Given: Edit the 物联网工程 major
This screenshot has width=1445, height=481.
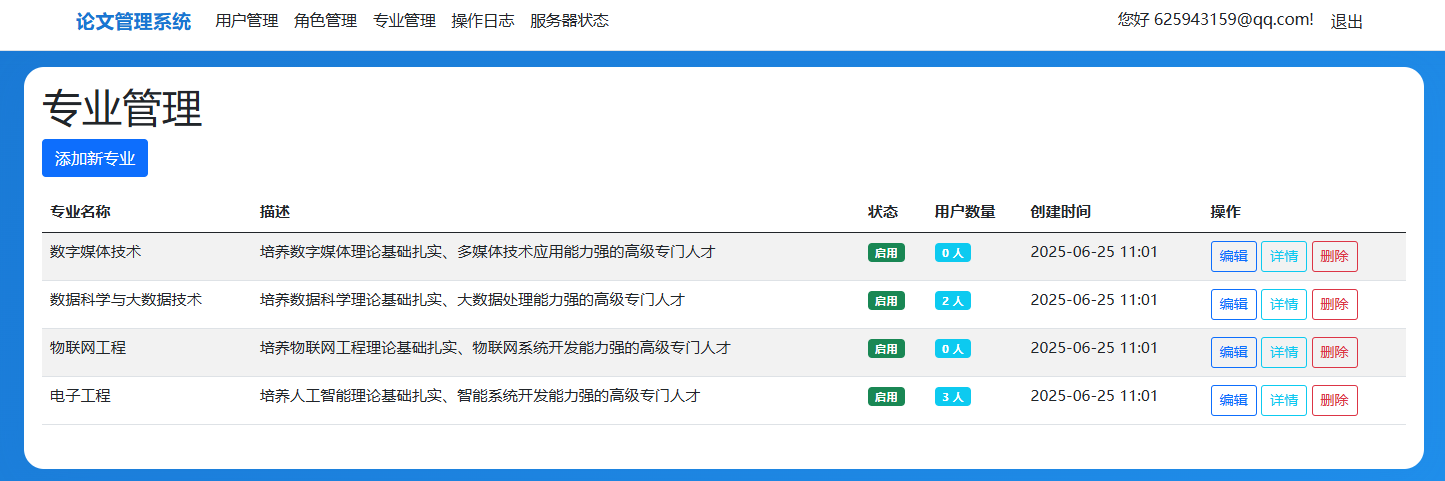Looking at the screenshot, I should (1233, 352).
